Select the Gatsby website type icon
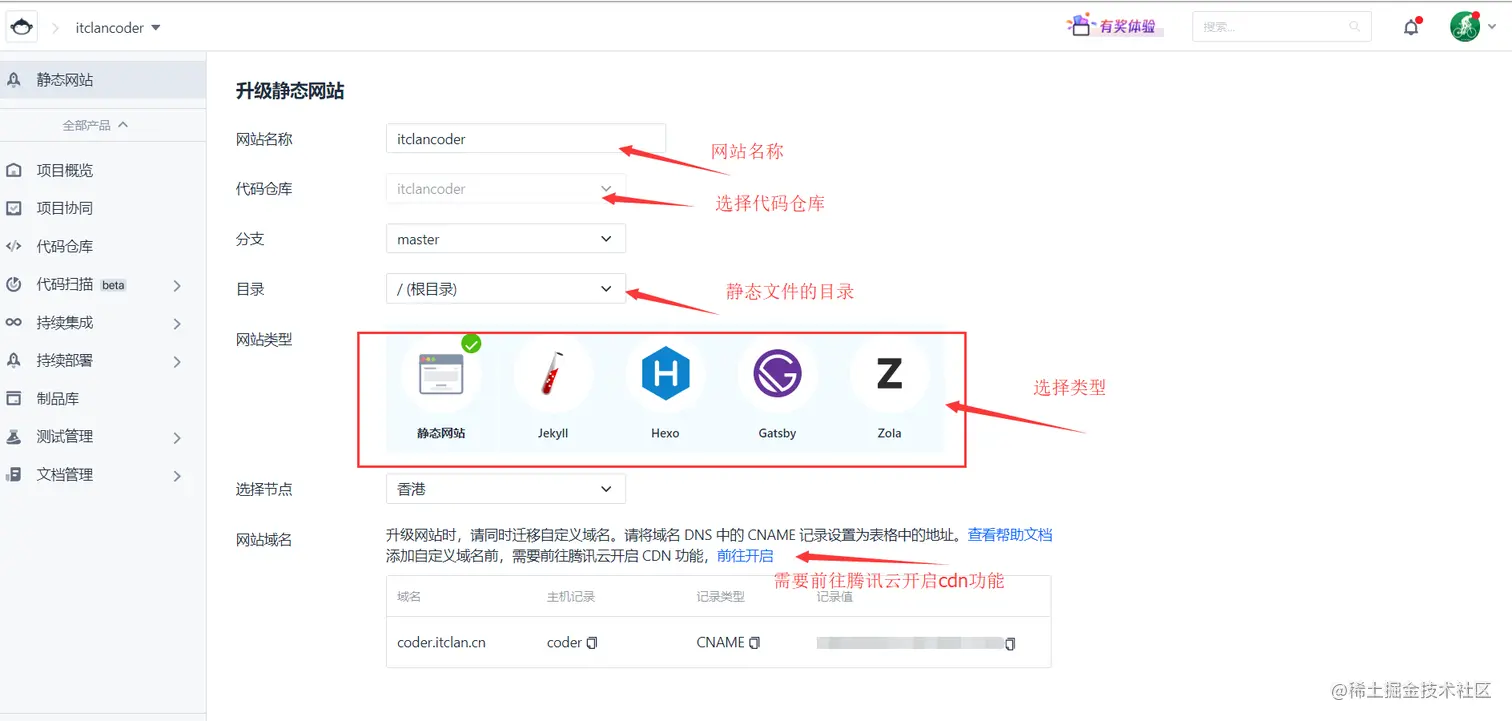This screenshot has width=1512, height=721. click(777, 373)
